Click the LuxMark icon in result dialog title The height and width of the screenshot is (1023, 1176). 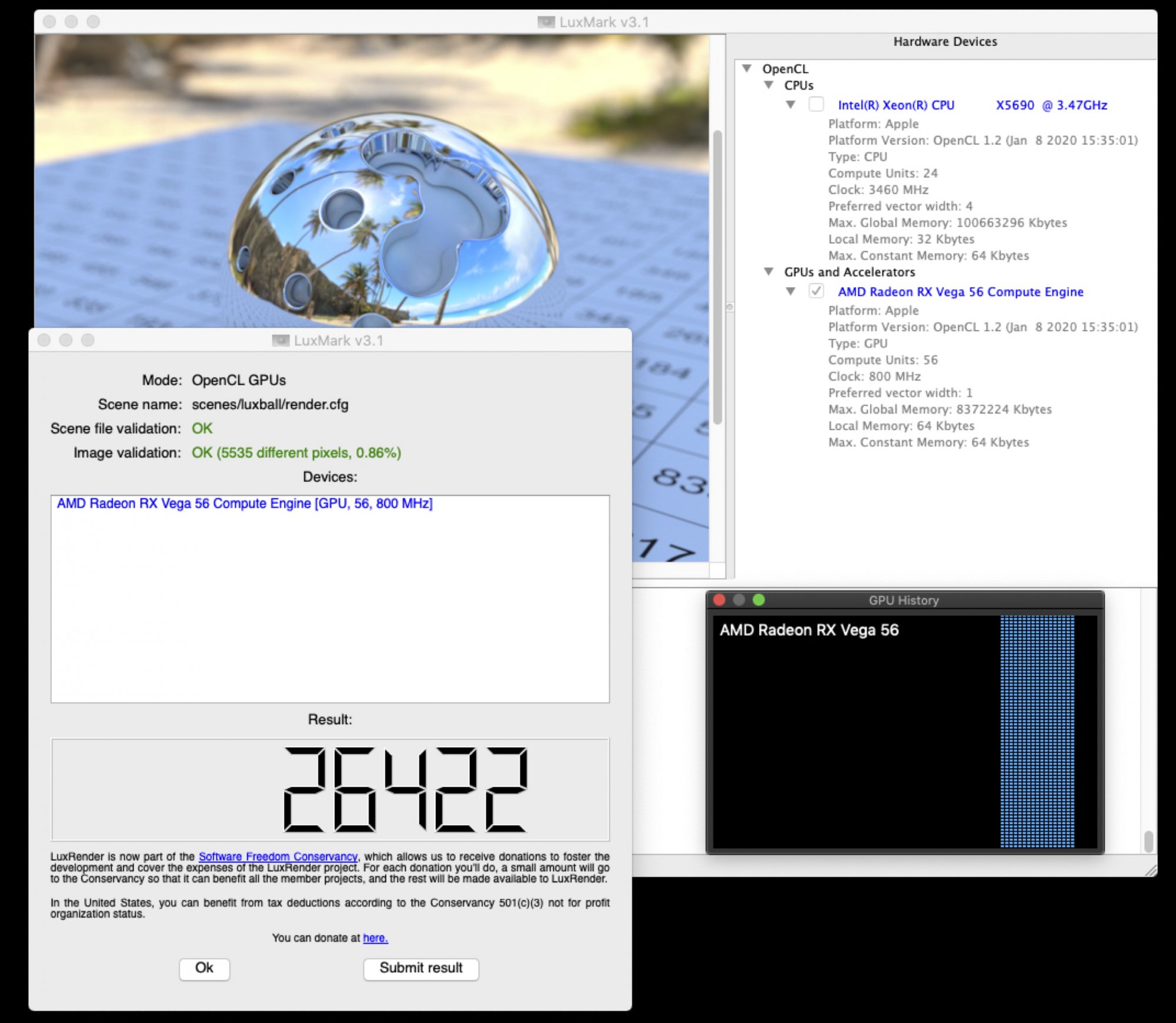pos(280,341)
